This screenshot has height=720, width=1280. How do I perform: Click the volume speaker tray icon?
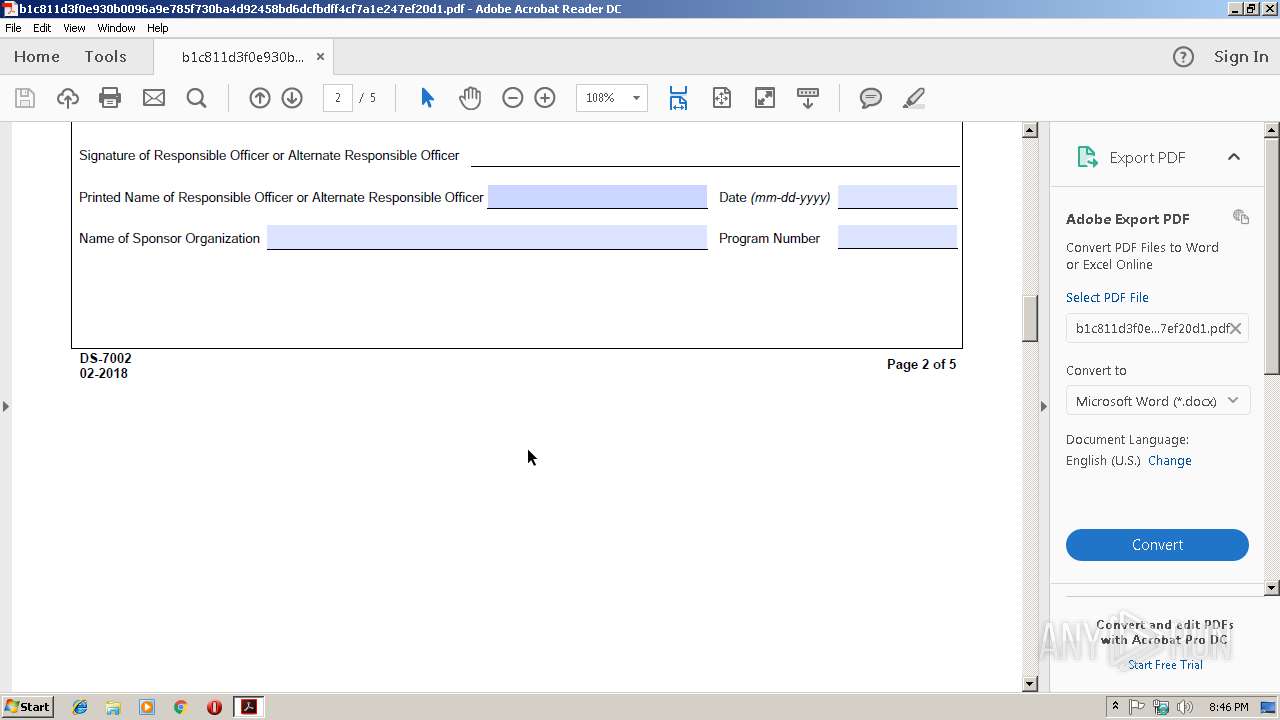click(x=1185, y=707)
